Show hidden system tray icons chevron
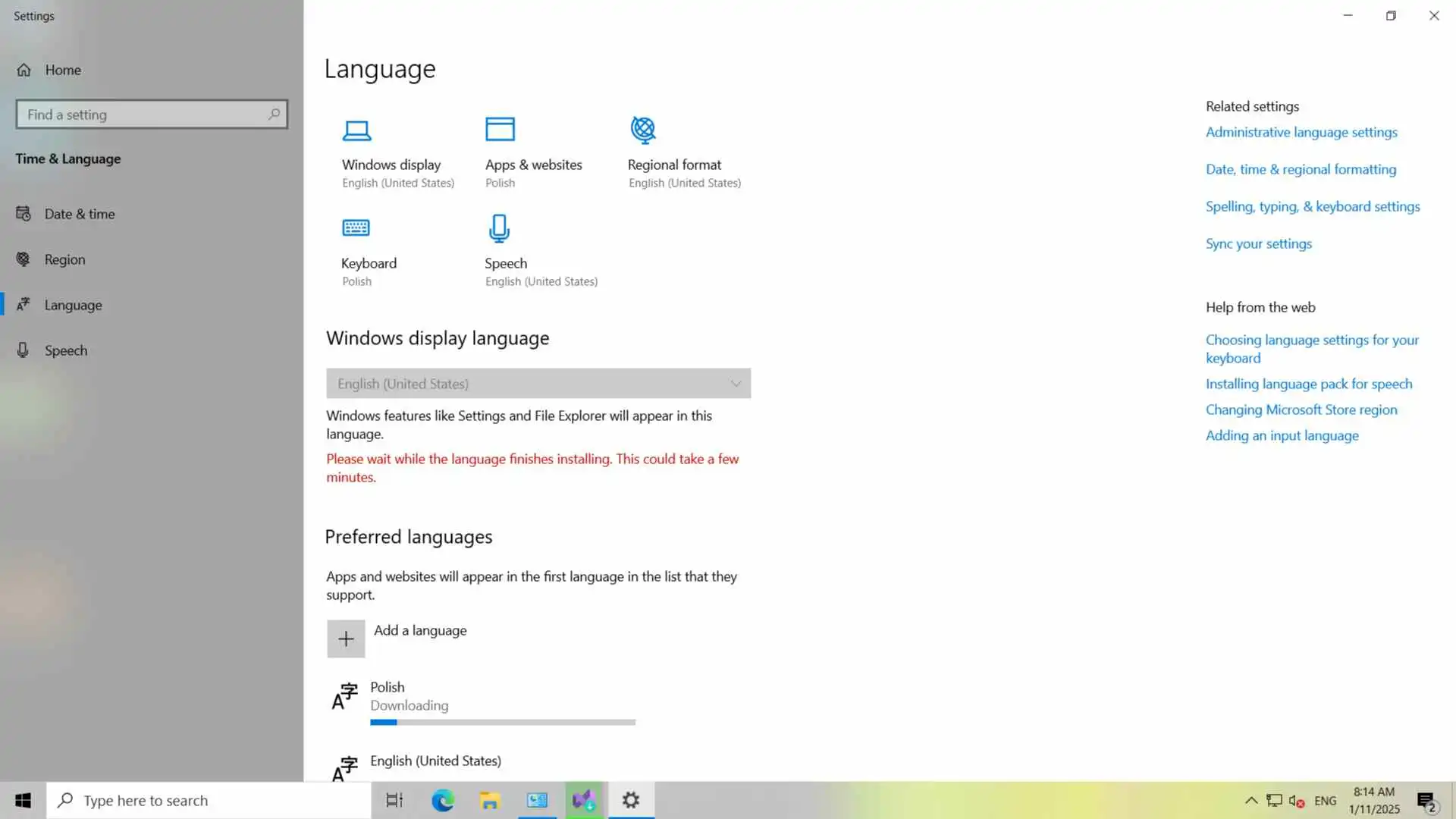Image resolution: width=1456 pixels, height=819 pixels. [1251, 800]
